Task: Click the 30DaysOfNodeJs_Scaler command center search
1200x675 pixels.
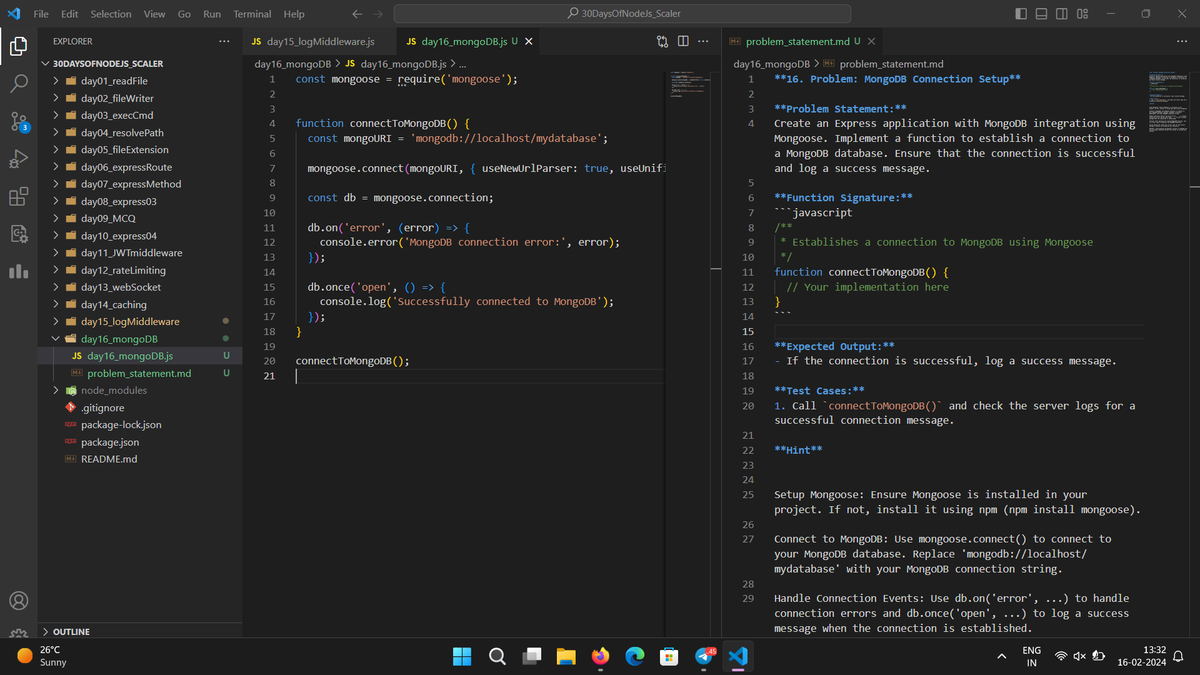Action: pos(622,14)
